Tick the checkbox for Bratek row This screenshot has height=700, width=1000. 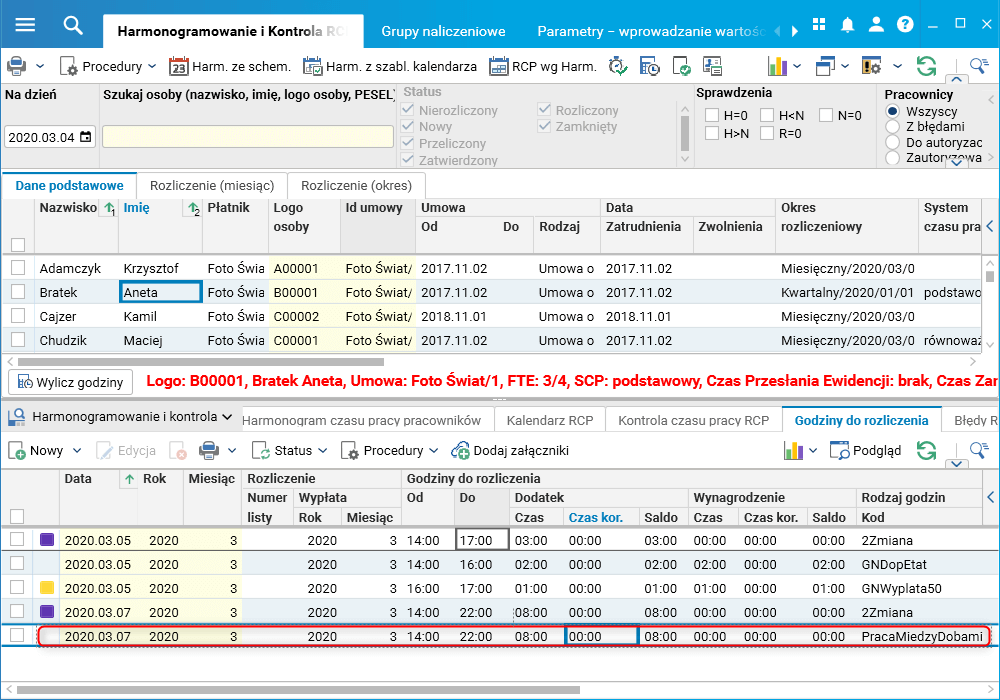[18, 292]
